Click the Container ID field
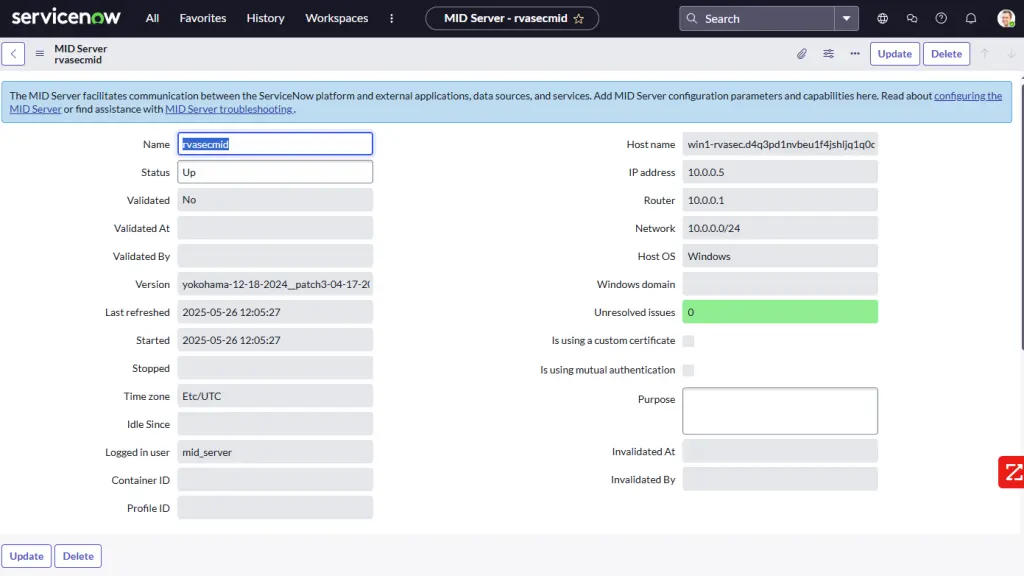The image size is (1024, 576). (x=275, y=480)
